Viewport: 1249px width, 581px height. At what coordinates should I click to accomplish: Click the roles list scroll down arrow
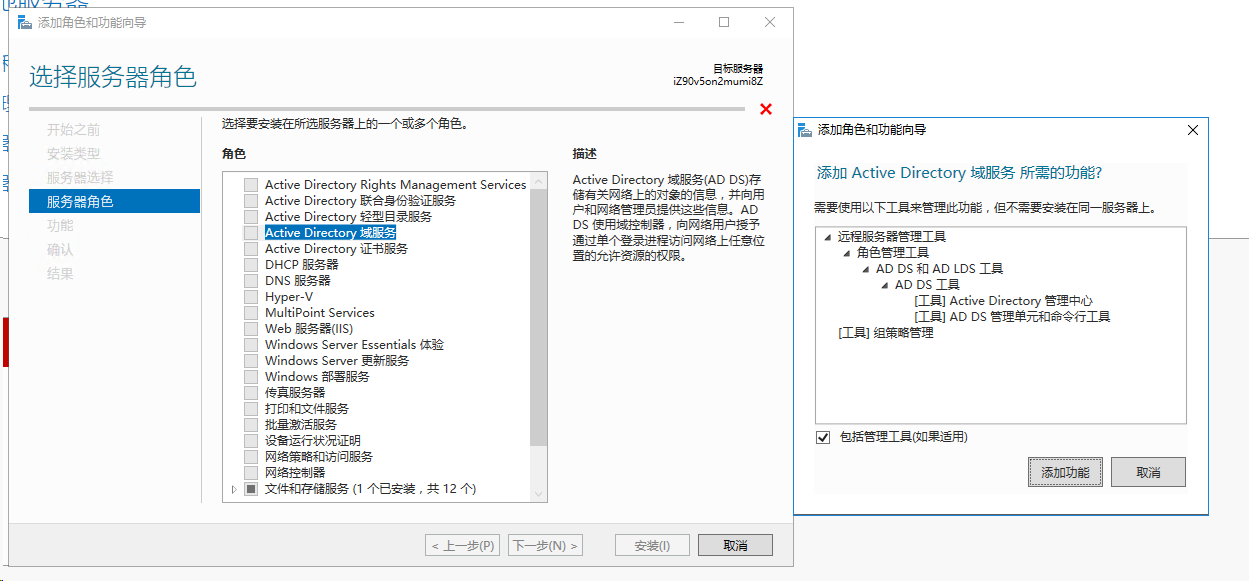click(539, 494)
